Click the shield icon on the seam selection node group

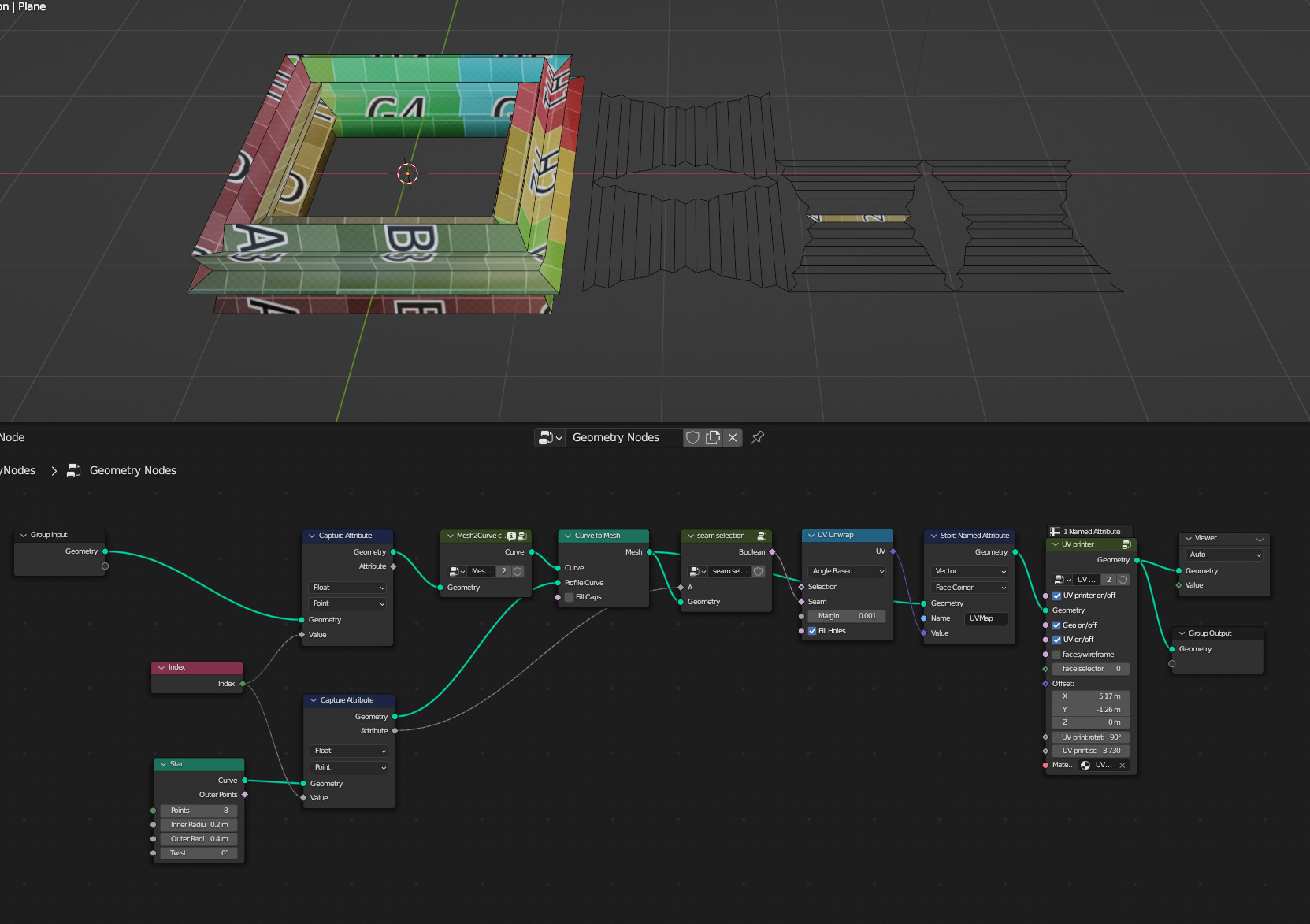[x=757, y=571]
